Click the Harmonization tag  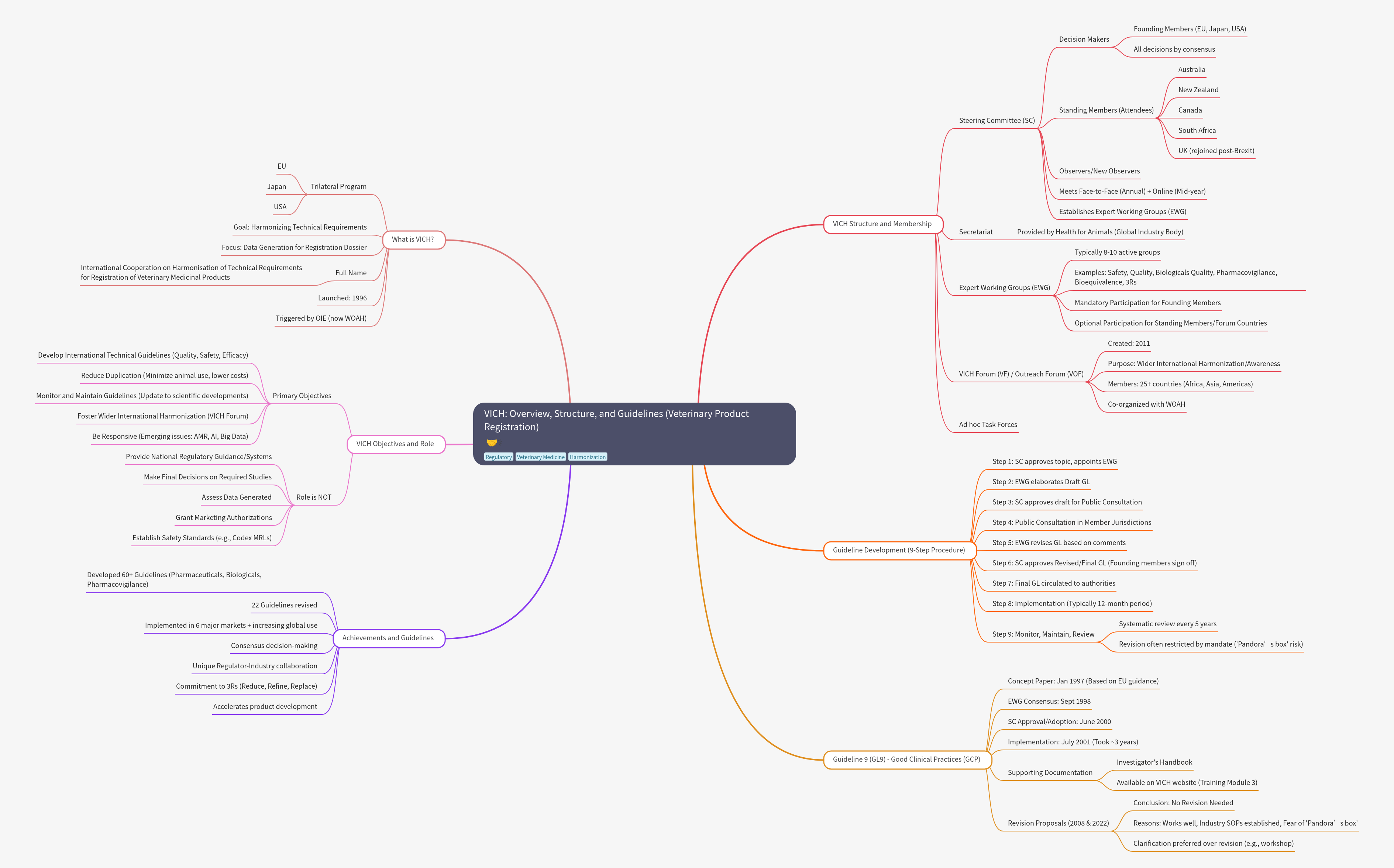[587, 457]
